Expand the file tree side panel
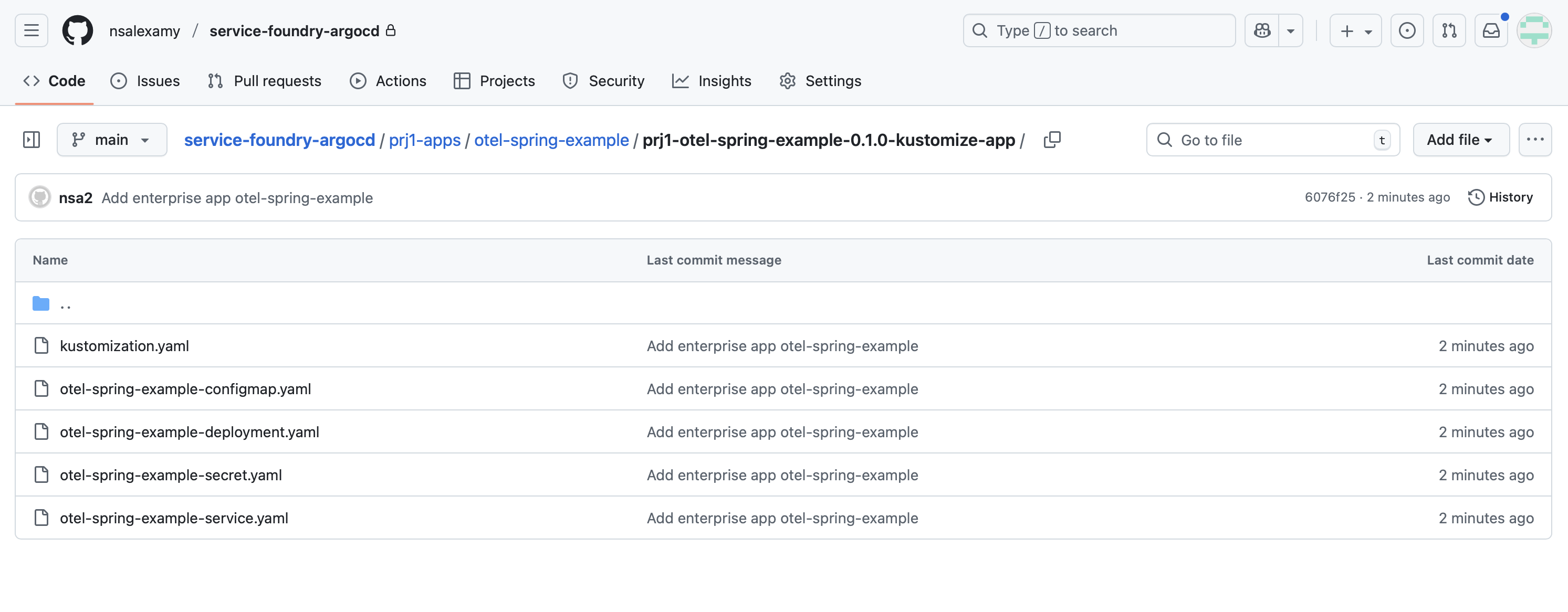The height and width of the screenshot is (612, 1568). pos(32,140)
